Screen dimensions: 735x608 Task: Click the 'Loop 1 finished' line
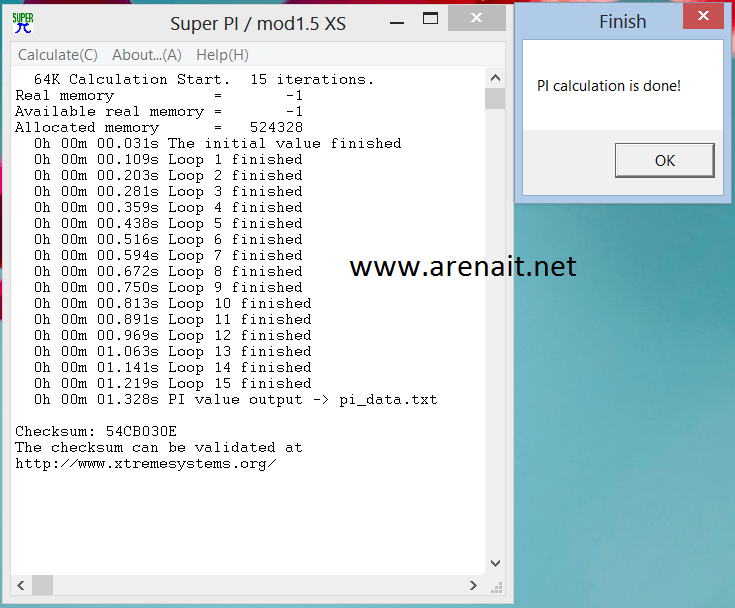(168, 159)
